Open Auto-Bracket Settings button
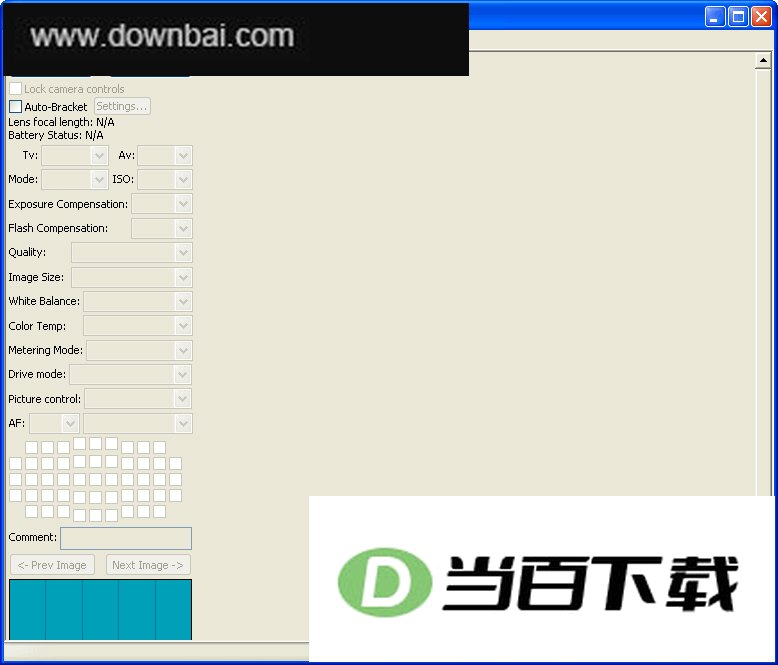The height and width of the screenshot is (665, 778). [x=122, y=106]
